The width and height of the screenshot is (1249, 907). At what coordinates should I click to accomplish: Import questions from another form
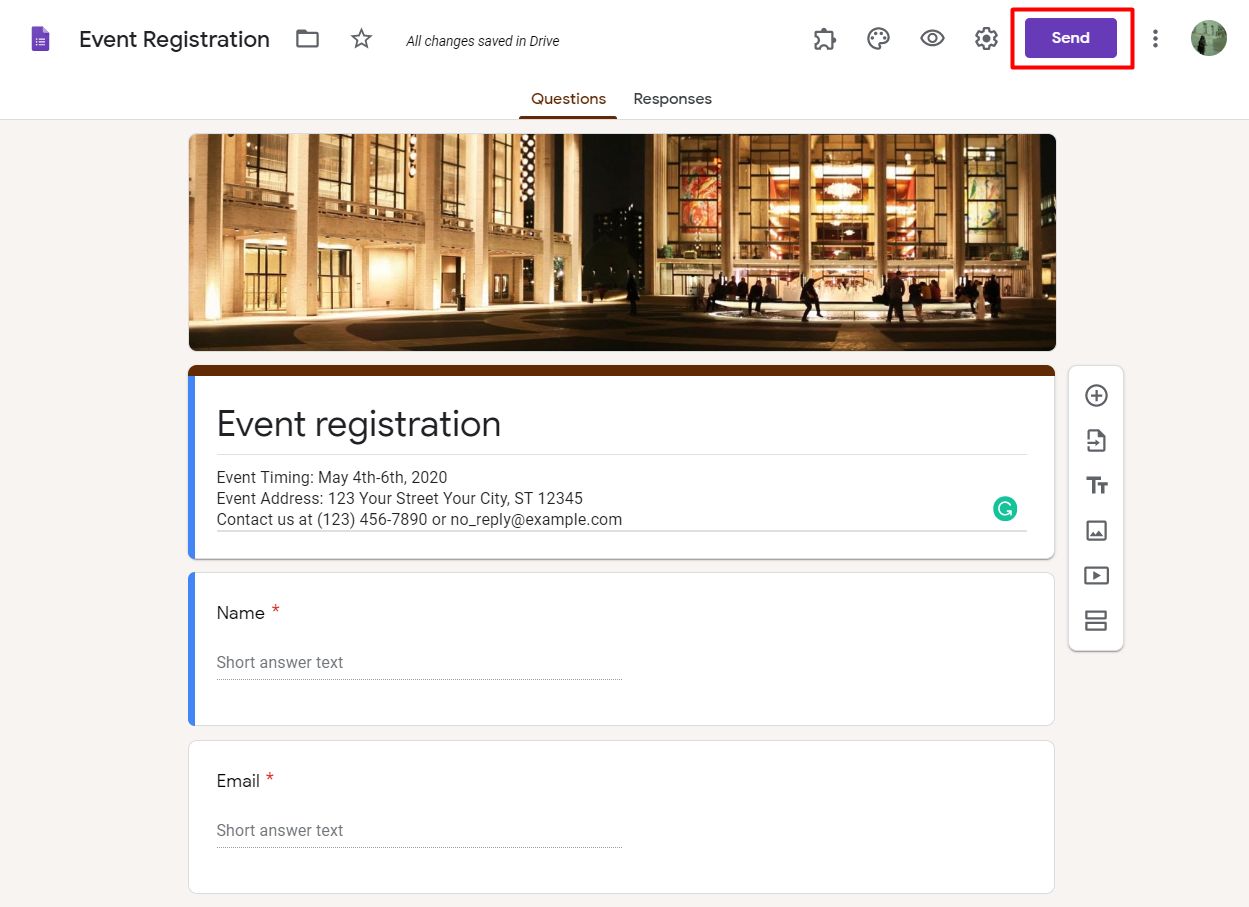pyautogui.click(x=1096, y=441)
